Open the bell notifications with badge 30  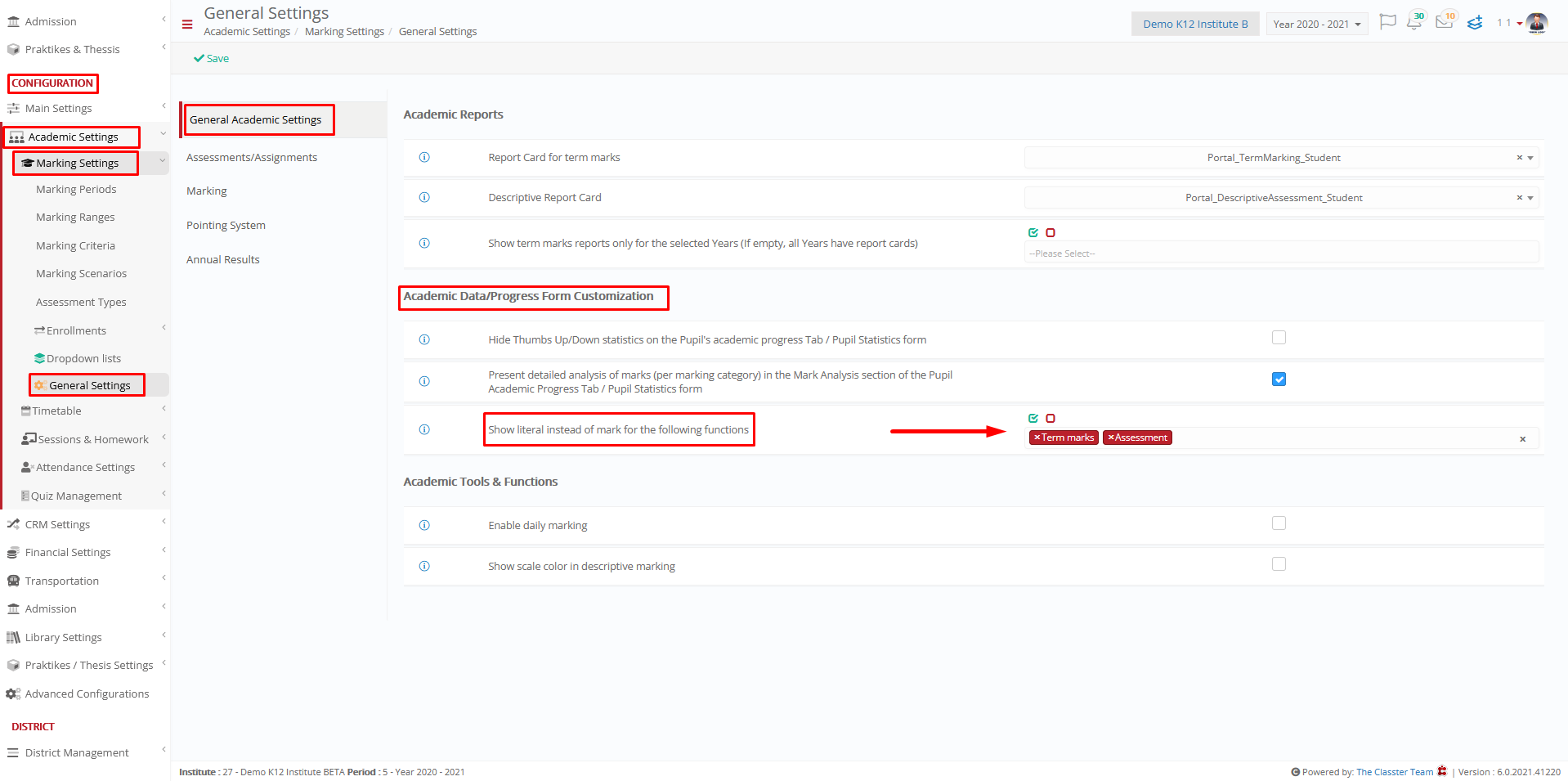point(1415,21)
